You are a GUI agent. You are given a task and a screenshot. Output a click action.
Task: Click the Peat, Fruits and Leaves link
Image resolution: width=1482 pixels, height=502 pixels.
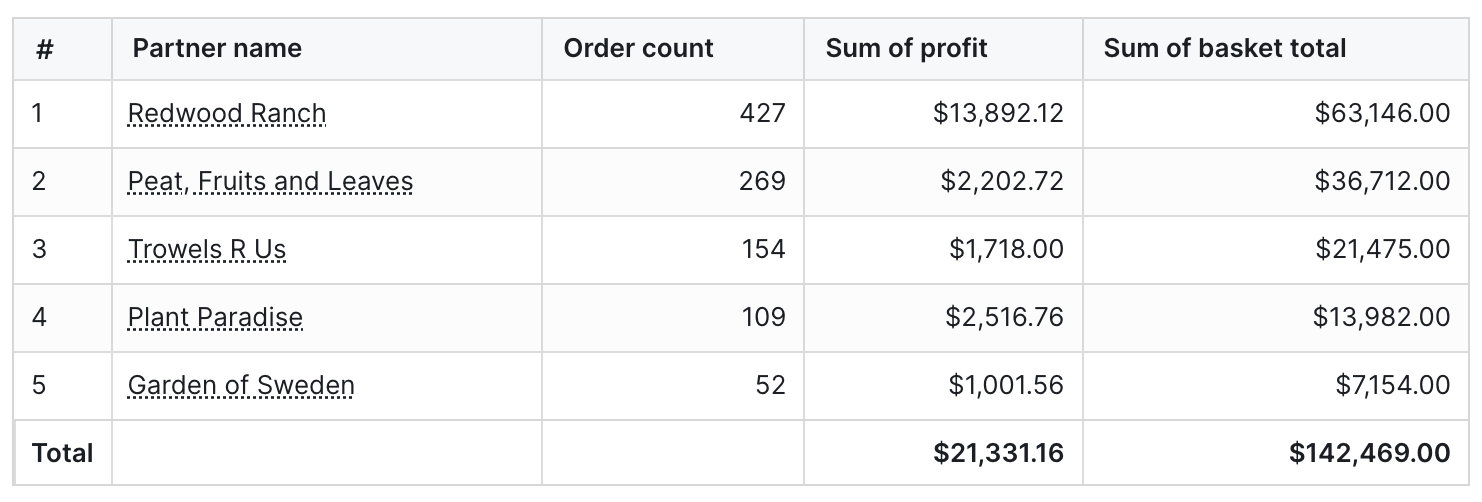[x=270, y=182]
